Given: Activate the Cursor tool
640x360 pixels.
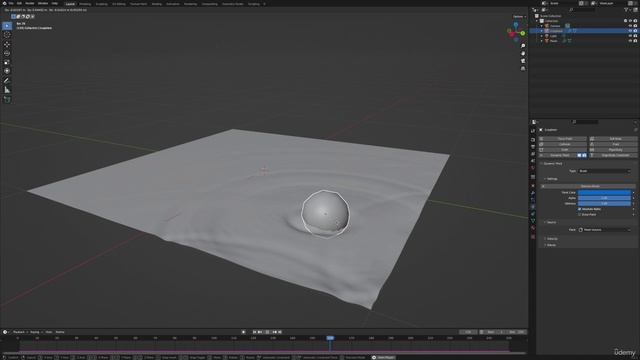Looking at the screenshot, I should [7, 35].
